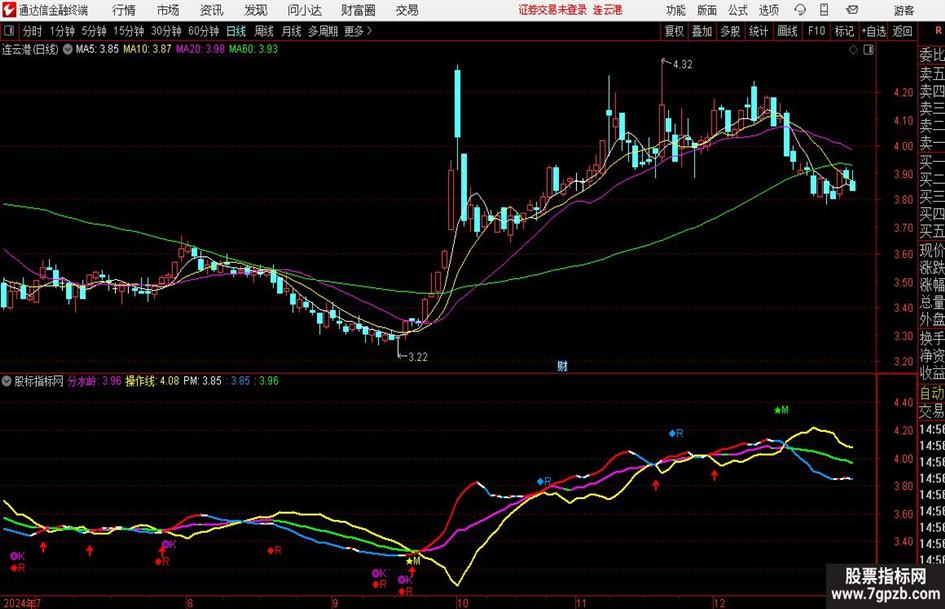Open the 发现 menu
This screenshot has width=945, height=609.
tap(256, 10)
